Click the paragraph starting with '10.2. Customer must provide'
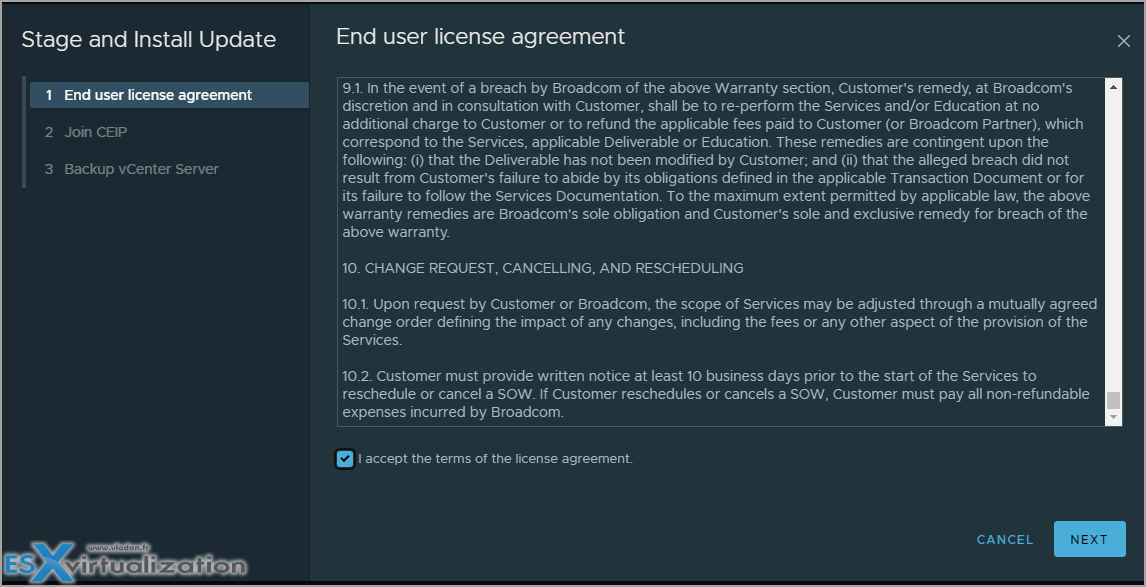The width and height of the screenshot is (1146, 587). pyautogui.click(x=716, y=394)
